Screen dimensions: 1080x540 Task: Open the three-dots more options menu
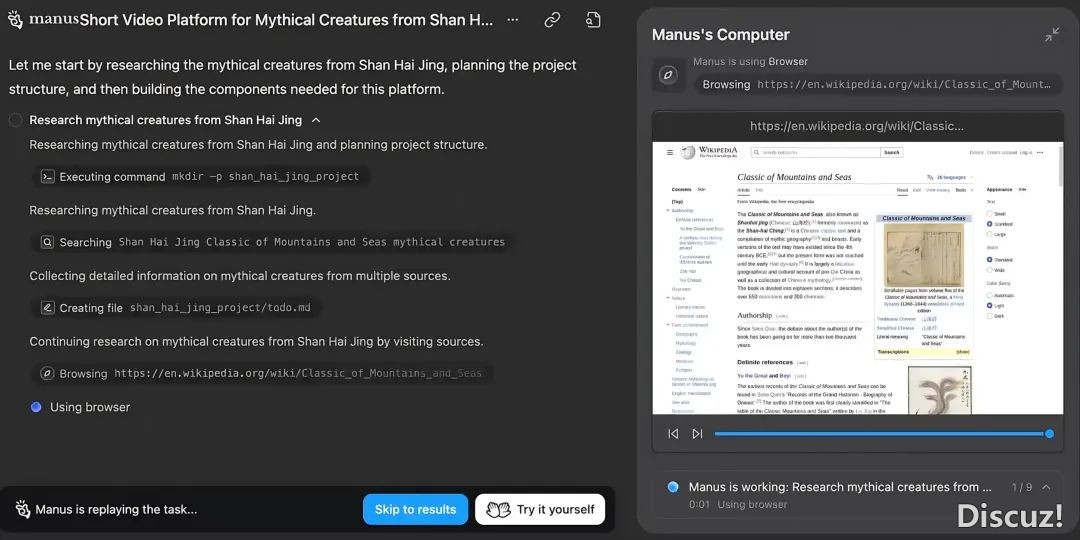[x=513, y=20]
